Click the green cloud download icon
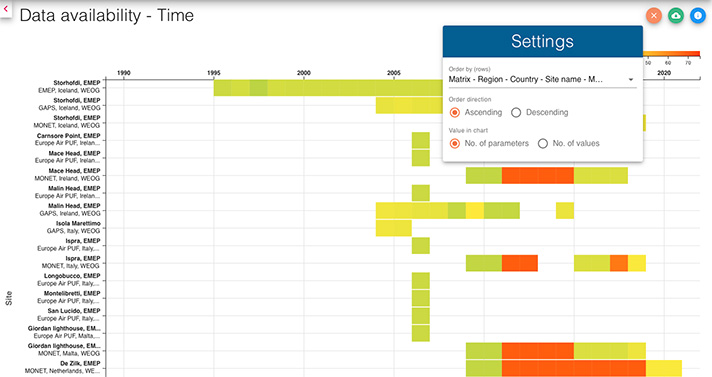Viewport: 712px width, 377px height. click(676, 16)
